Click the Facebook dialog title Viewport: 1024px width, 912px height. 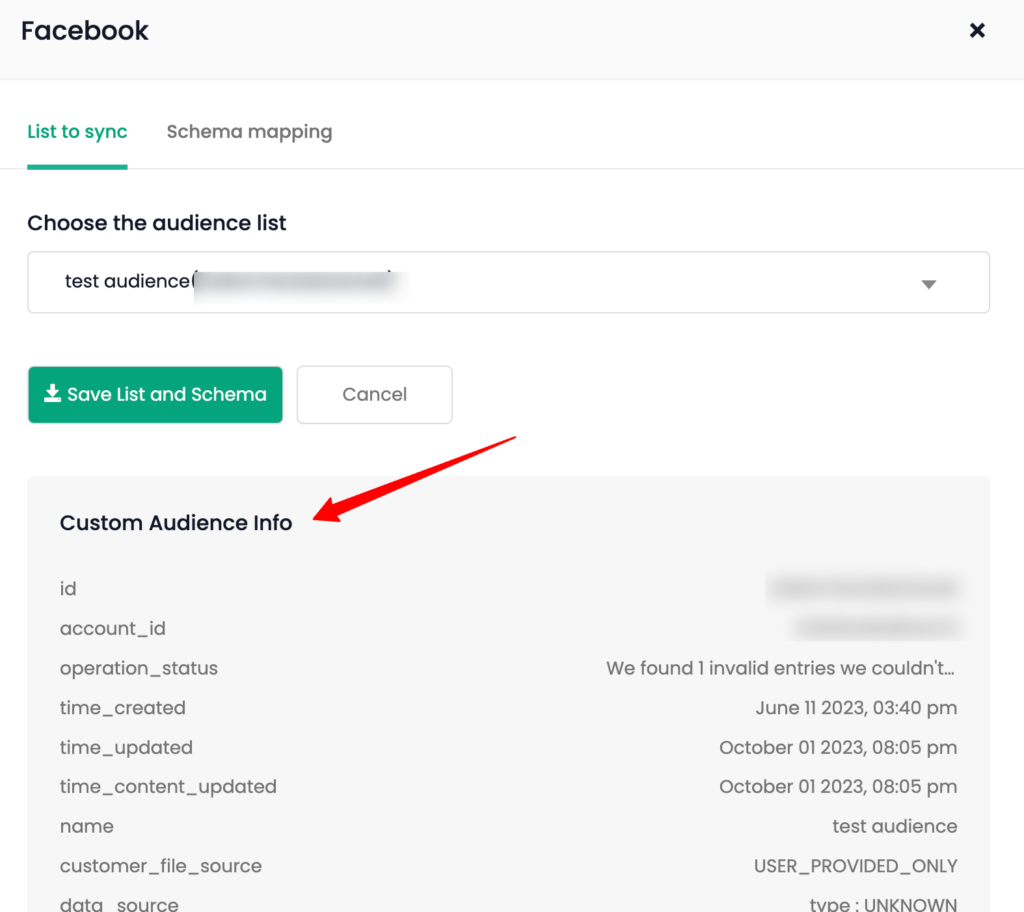pyautogui.click(x=84, y=31)
